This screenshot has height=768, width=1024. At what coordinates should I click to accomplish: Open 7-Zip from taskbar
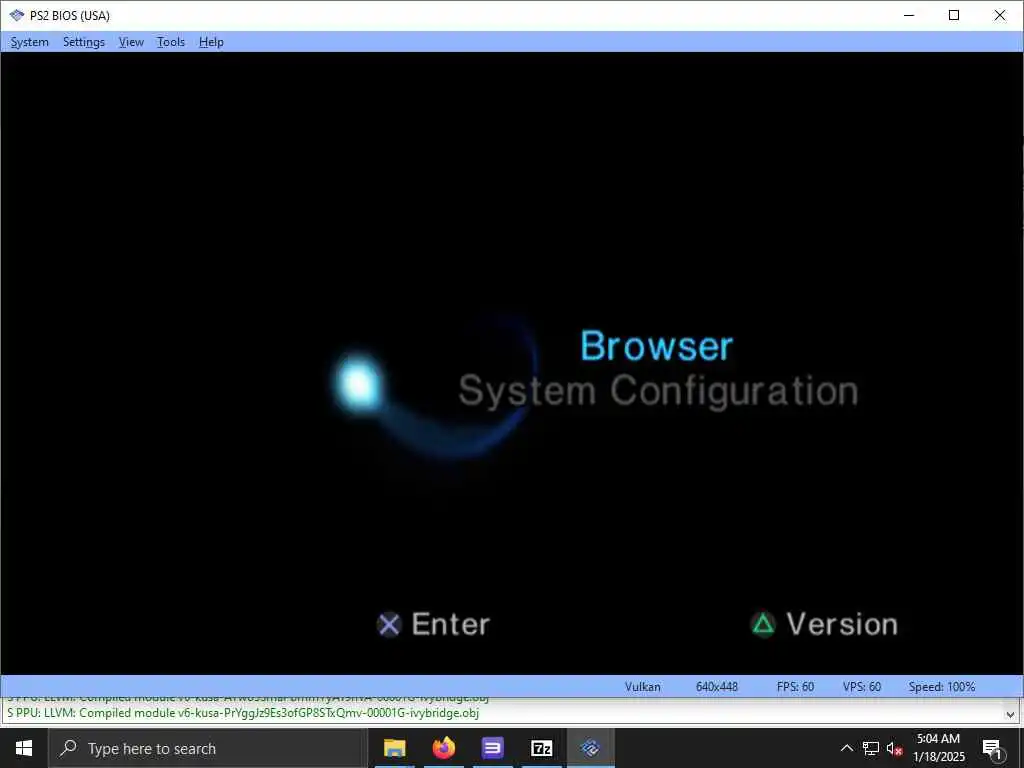coord(541,748)
